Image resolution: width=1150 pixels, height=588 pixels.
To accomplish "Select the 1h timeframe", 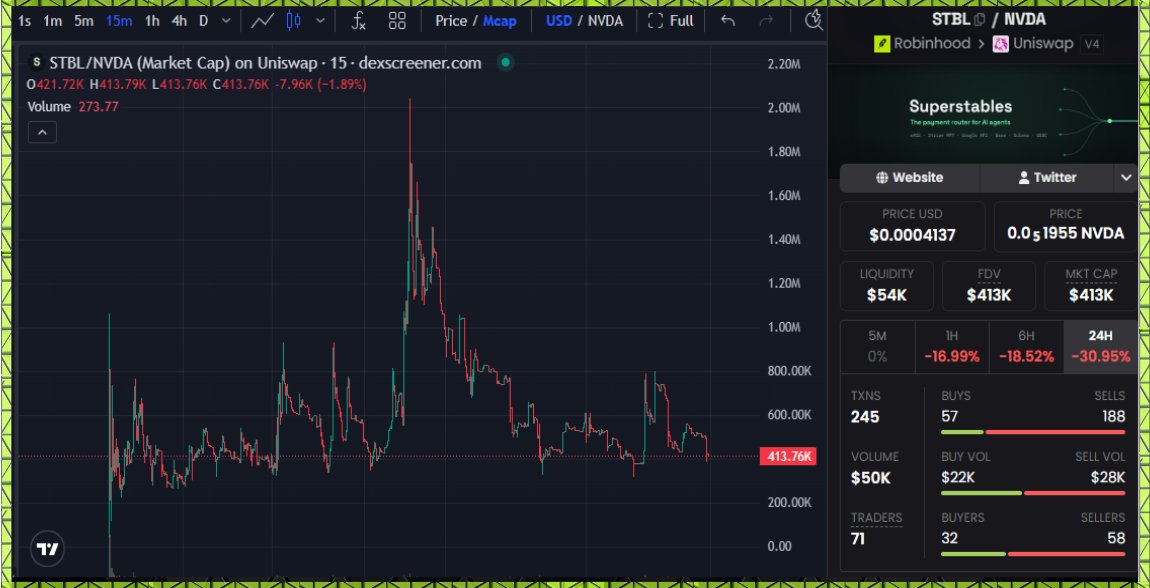I will click(152, 21).
